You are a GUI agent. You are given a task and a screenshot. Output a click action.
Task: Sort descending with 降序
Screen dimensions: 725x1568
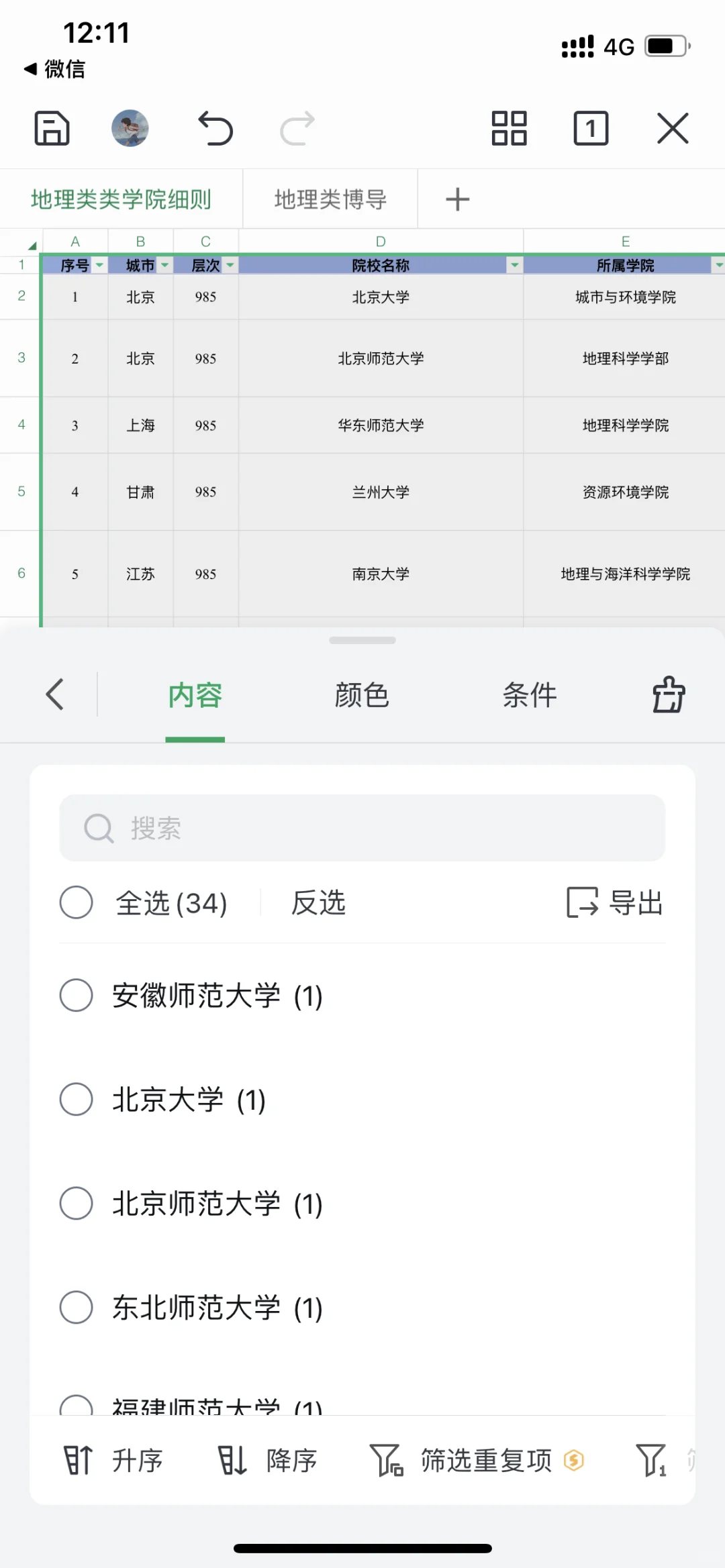point(267,1460)
